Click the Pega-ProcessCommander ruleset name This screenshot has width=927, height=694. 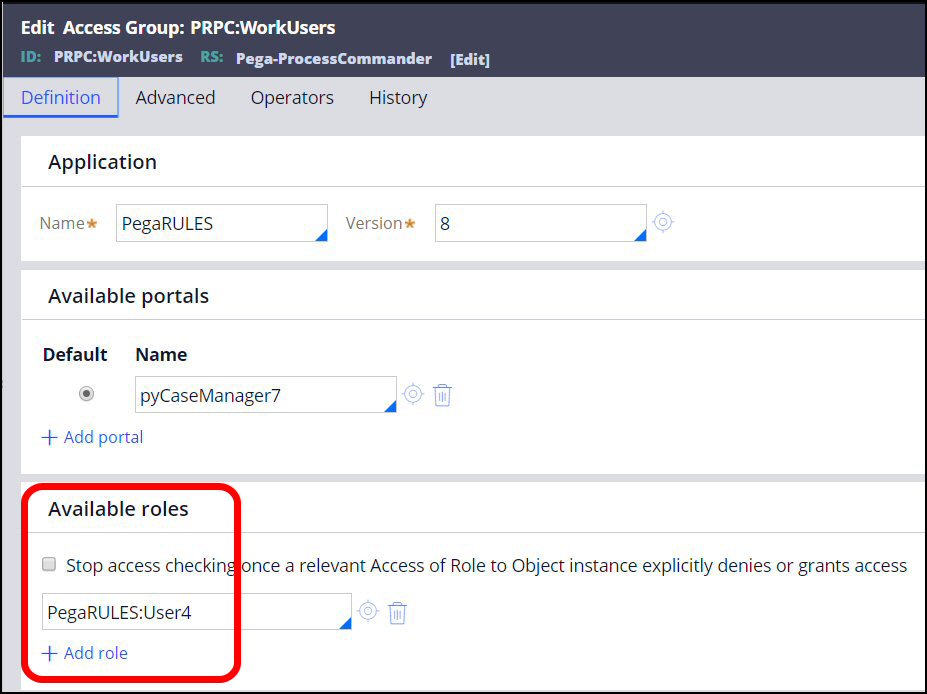click(334, 59)
